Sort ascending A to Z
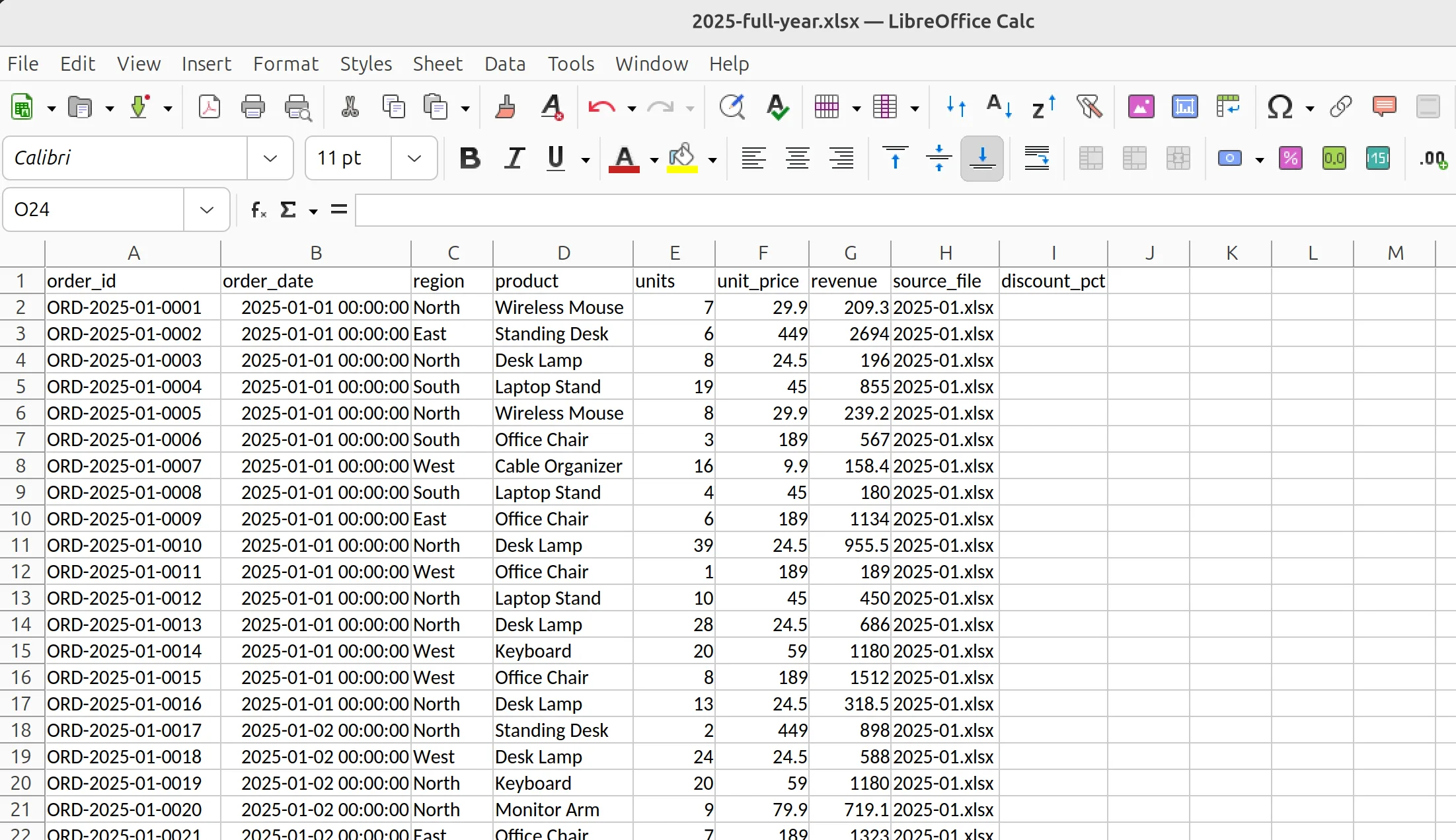 click(x=999, y=106)
